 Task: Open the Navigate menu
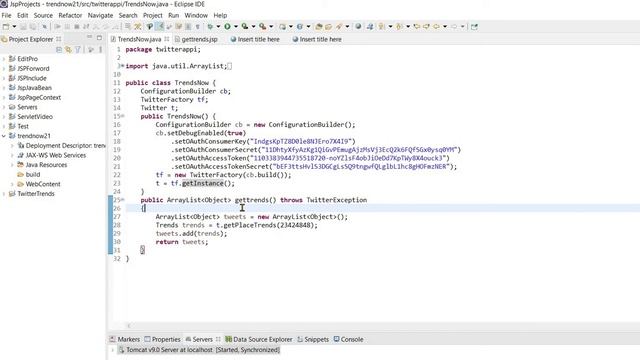[x=100, y=15]
